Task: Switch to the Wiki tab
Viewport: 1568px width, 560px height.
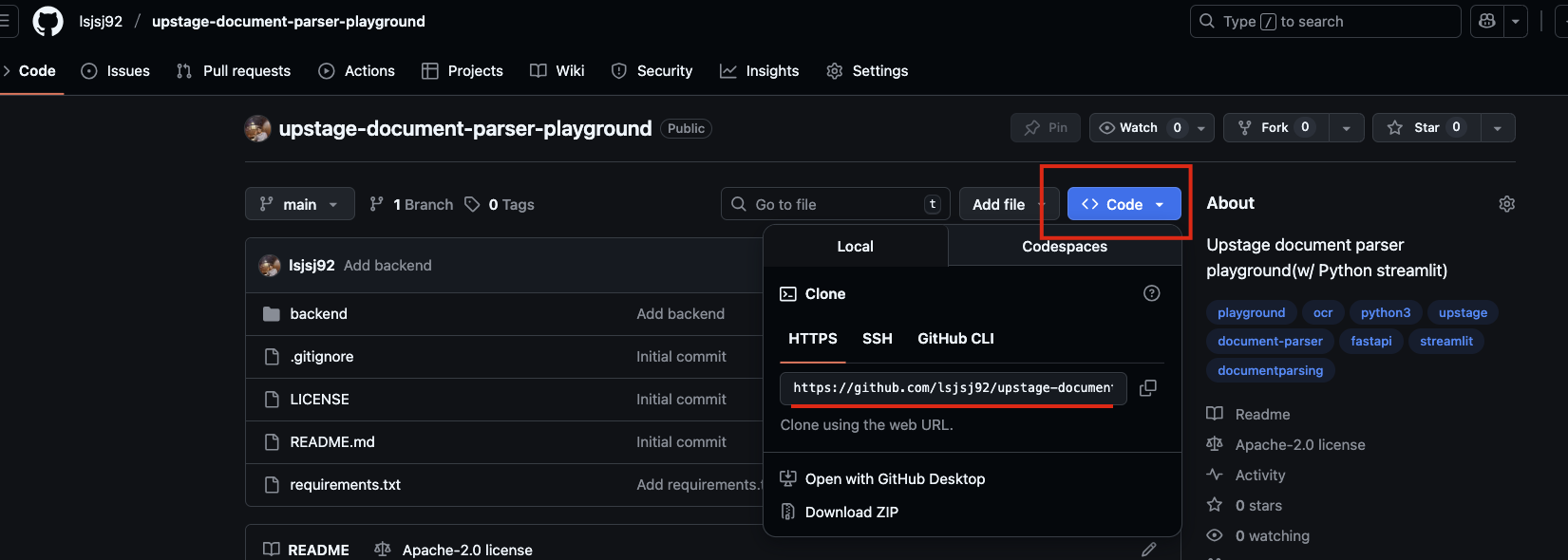Action: pos(557,71)
